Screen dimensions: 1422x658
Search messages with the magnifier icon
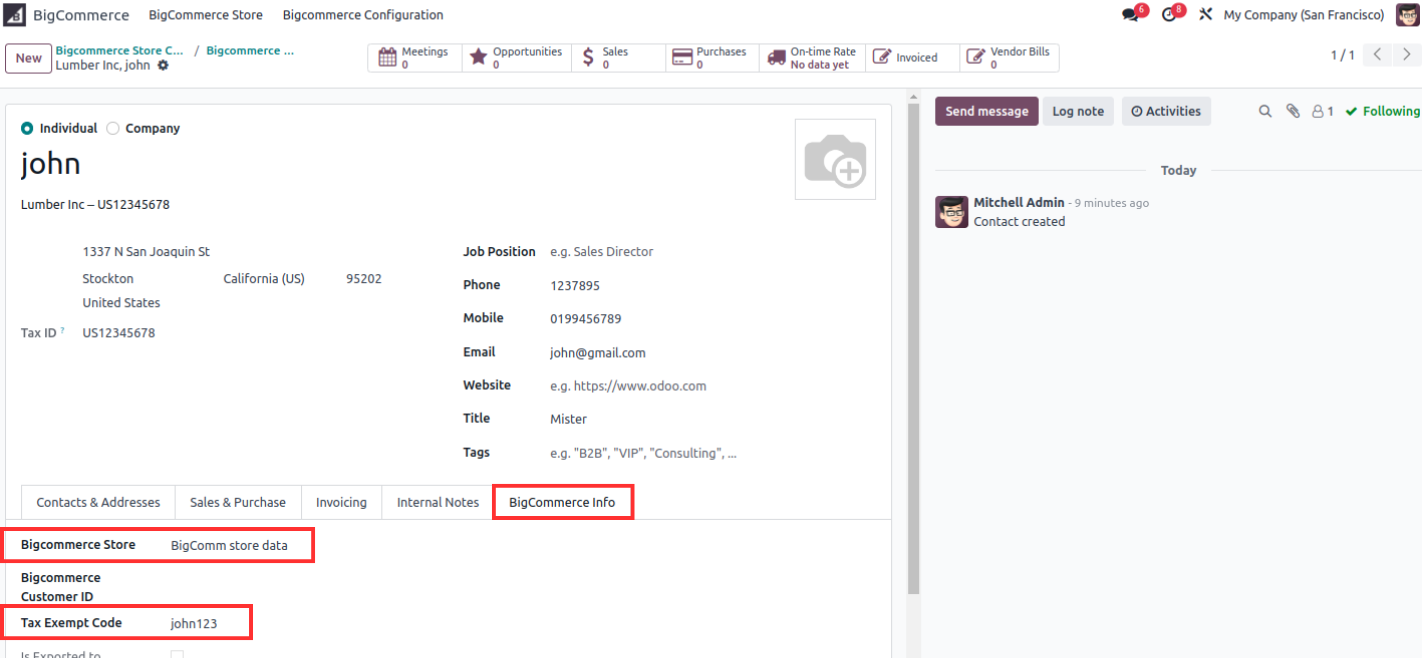point(1265,111)
